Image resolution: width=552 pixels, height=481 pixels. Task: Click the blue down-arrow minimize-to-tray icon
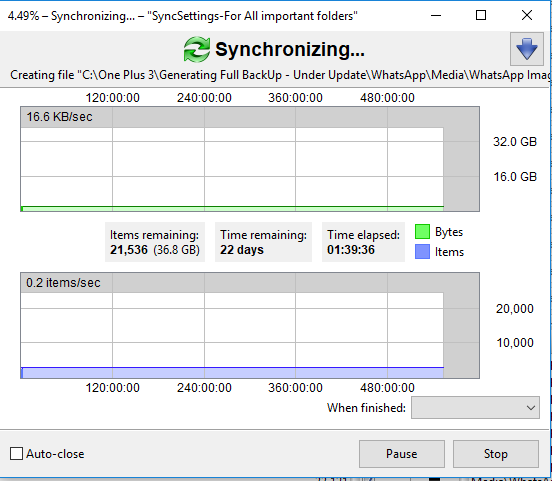pyautogui.click(x=527, y=49)
